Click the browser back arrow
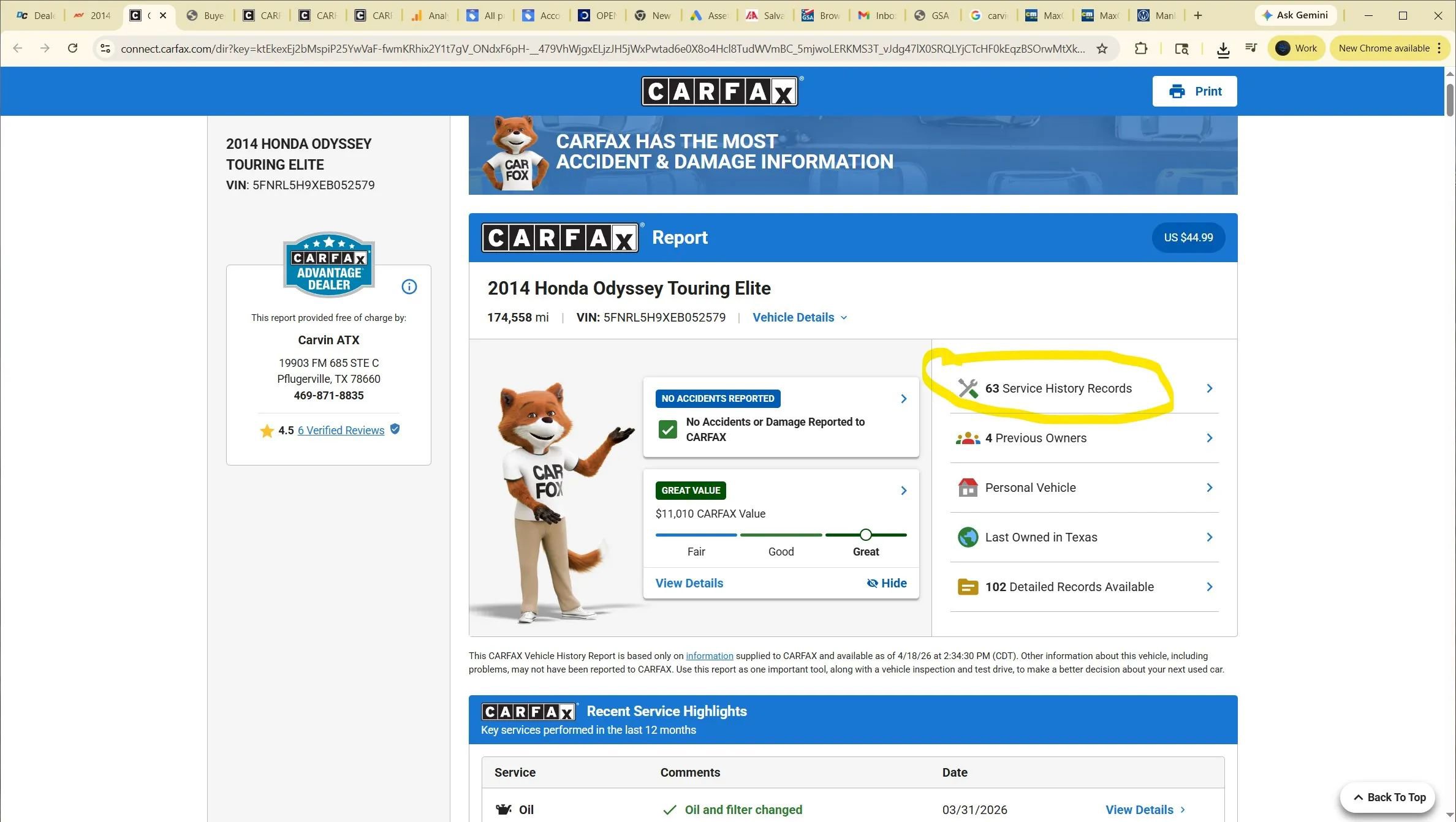Screen dimensions: 1456x822 coord(18,48)
